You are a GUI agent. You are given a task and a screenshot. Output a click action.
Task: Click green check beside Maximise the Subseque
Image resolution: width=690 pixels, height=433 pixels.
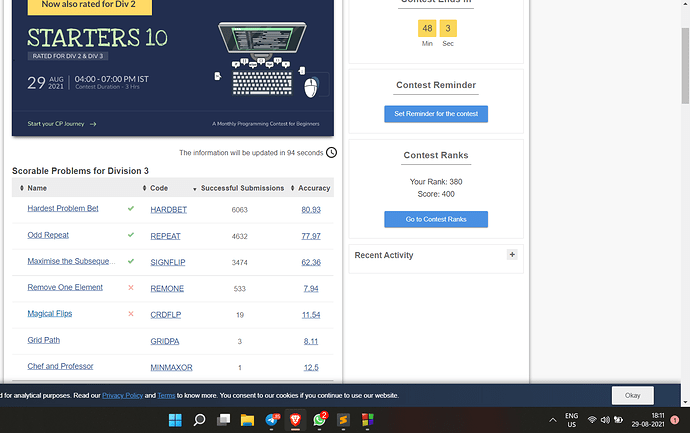(131, 261)
